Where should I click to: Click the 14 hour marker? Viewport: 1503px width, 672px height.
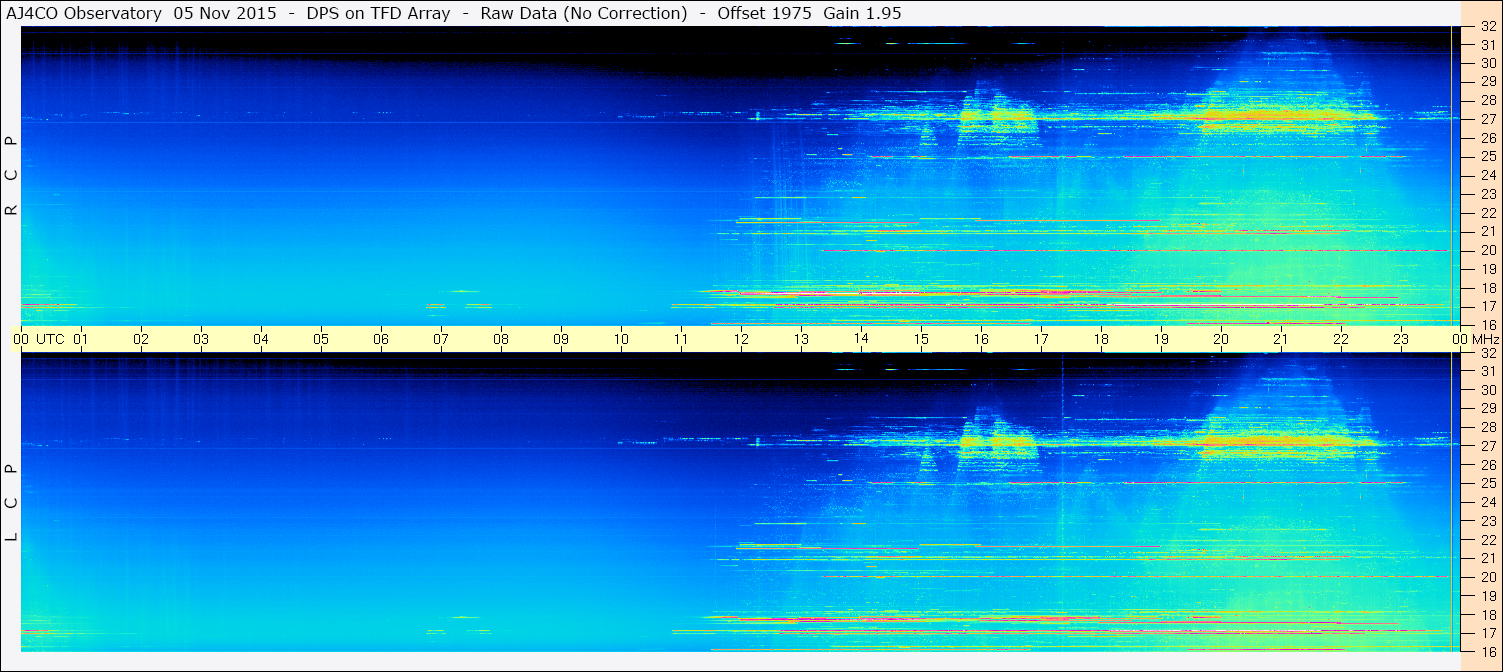point(861,338)
